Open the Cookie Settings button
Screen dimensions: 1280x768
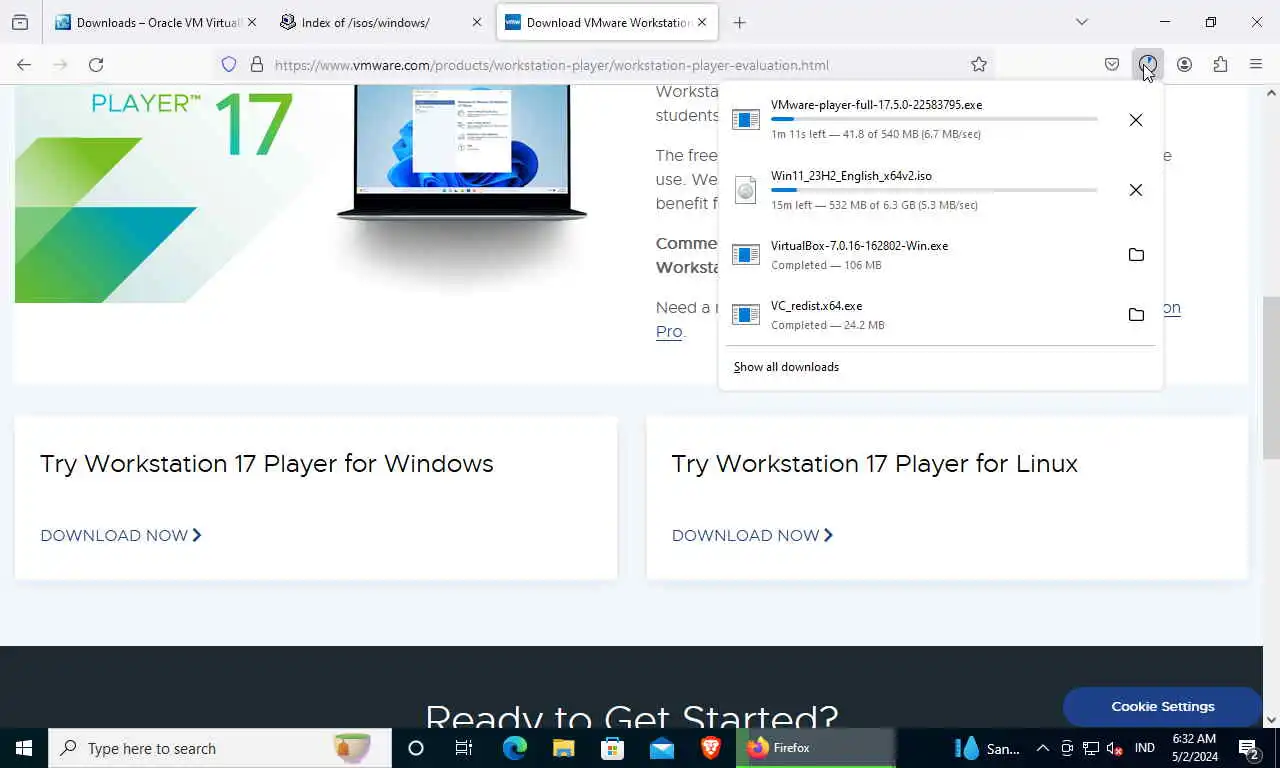[x=1162, y=706]
